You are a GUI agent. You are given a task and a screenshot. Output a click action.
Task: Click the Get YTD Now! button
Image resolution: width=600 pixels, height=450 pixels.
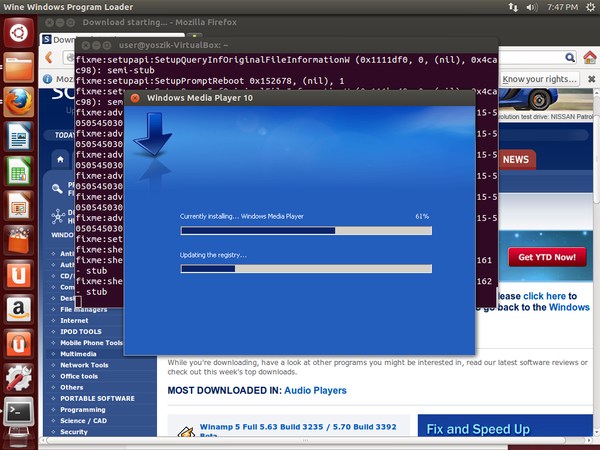click(x=547, y=257)
